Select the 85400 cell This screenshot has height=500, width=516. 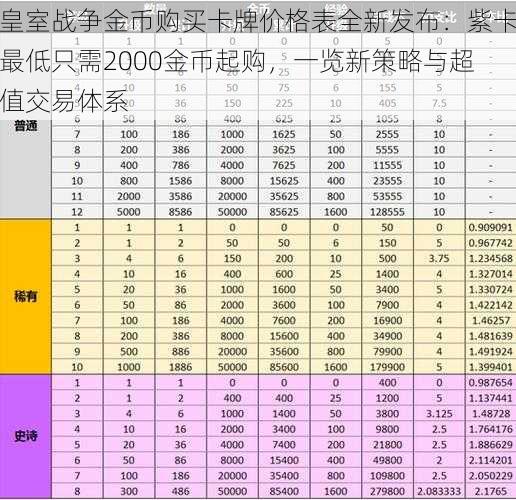click(x=284, y=491)
